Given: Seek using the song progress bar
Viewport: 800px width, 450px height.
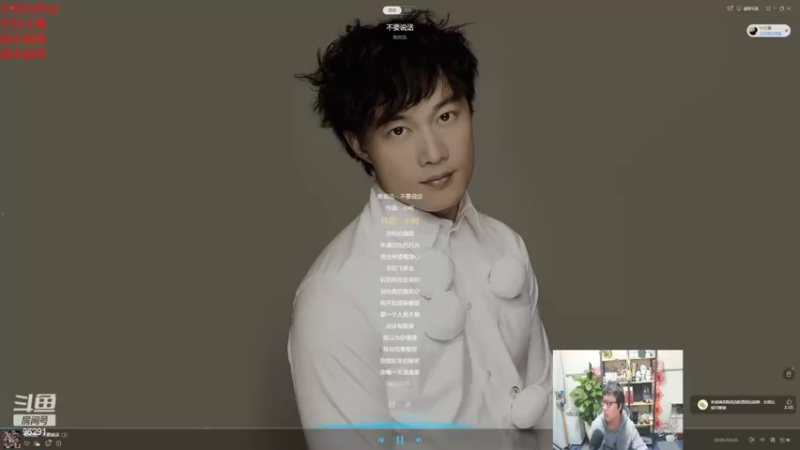Looking at the screenshot, I should click(x=400, y=428).
